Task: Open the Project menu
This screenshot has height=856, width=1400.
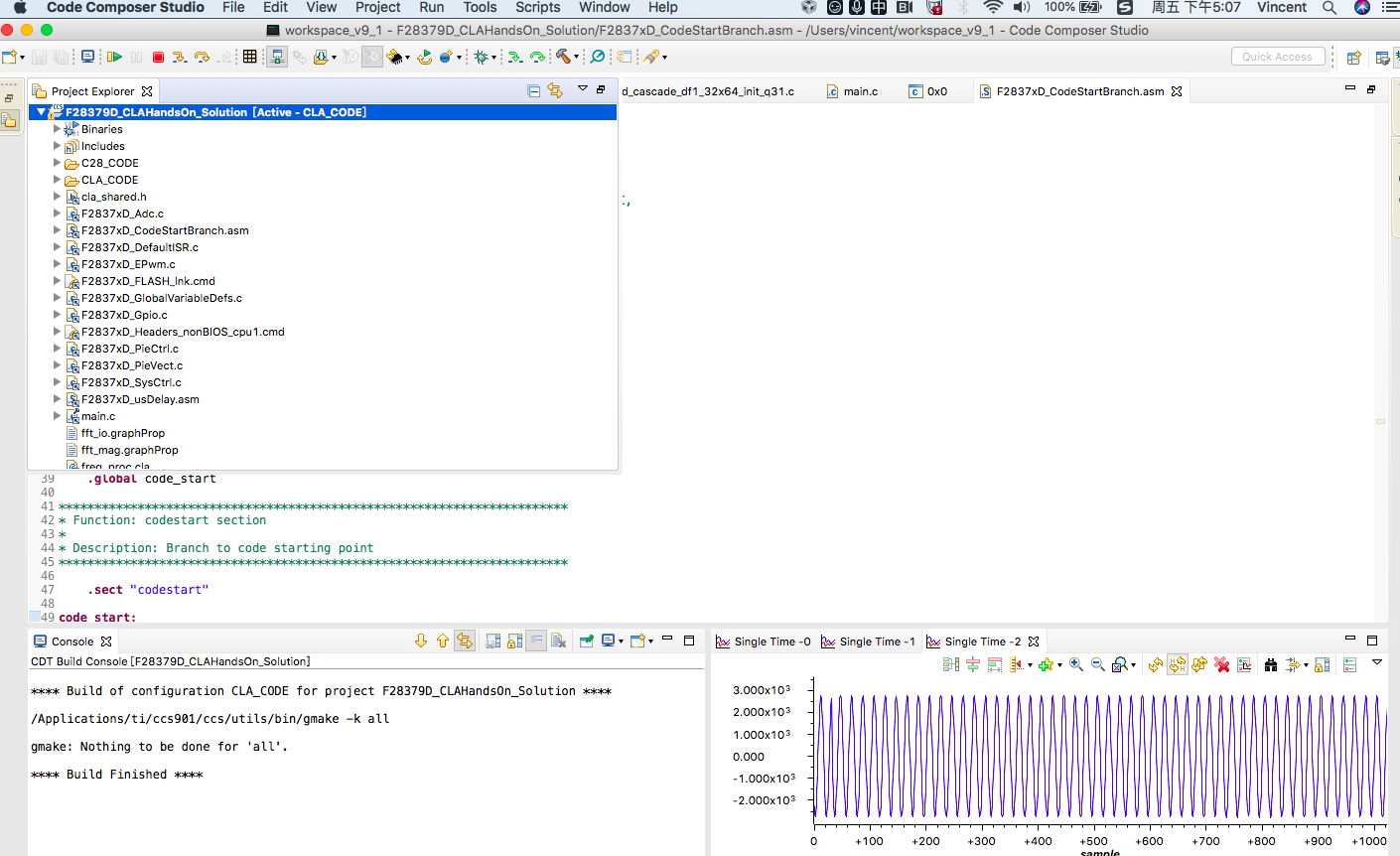Action: tap(377, 8)
